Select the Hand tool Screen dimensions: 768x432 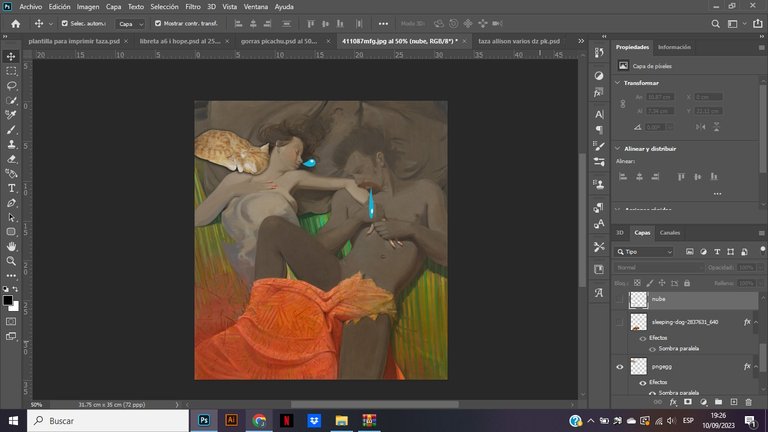point(11,246)
